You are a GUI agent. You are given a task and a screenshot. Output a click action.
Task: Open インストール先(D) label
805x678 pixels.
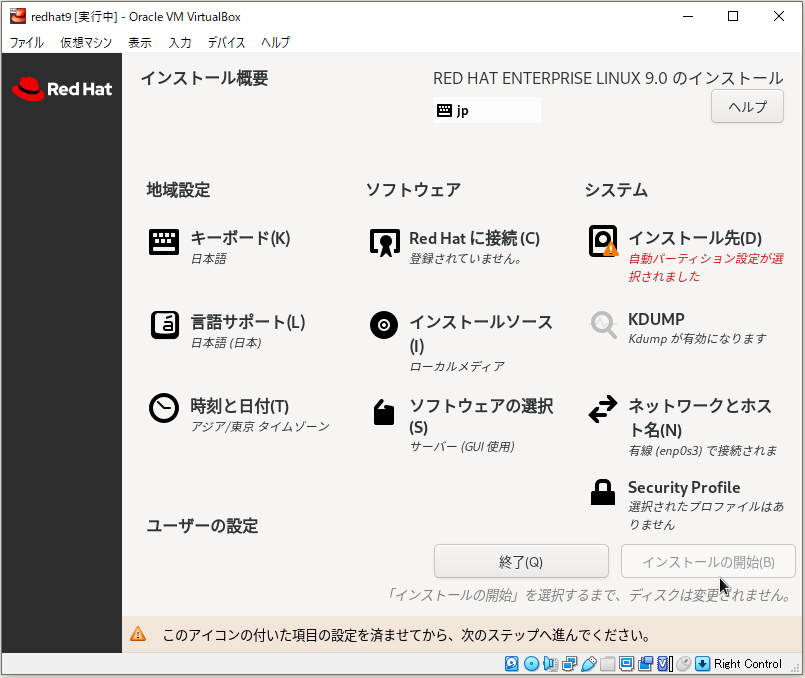695,238
